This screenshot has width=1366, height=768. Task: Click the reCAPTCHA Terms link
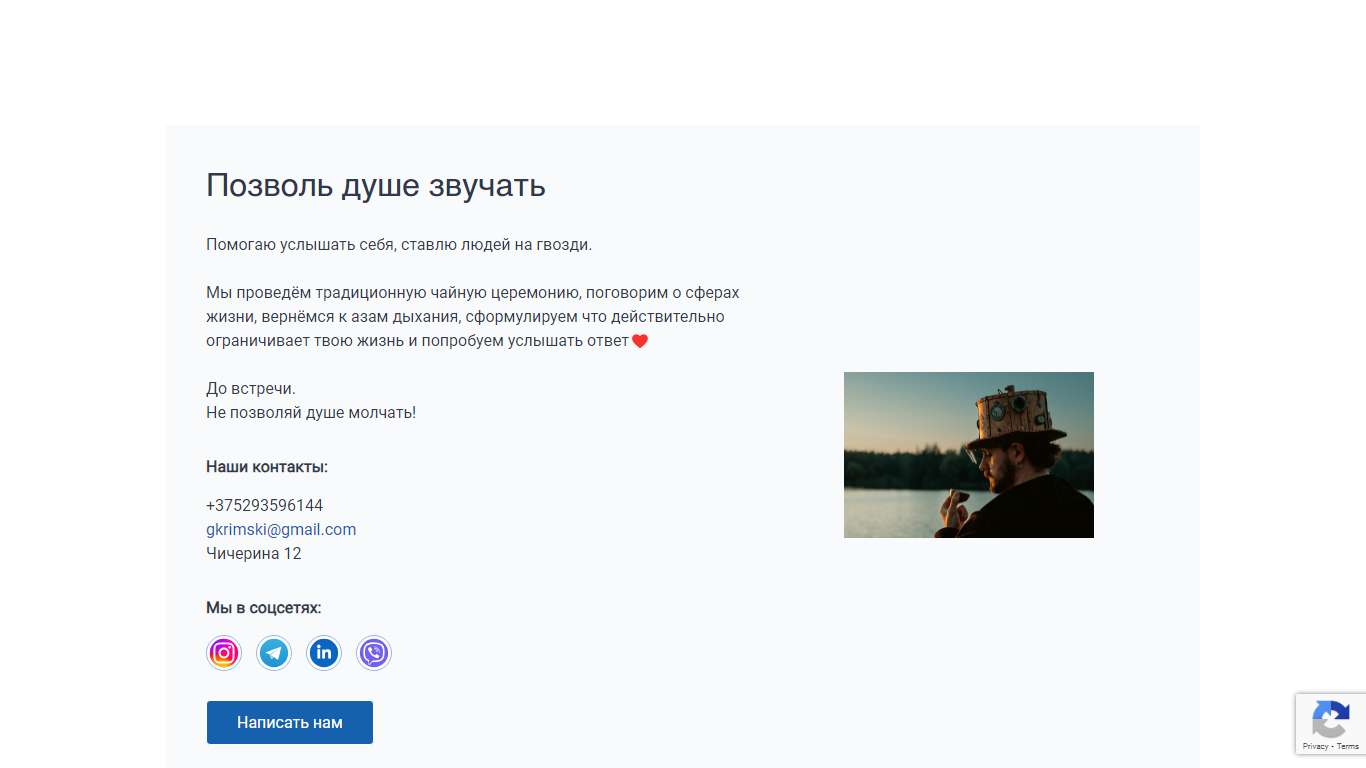[x=1348, y=746]
